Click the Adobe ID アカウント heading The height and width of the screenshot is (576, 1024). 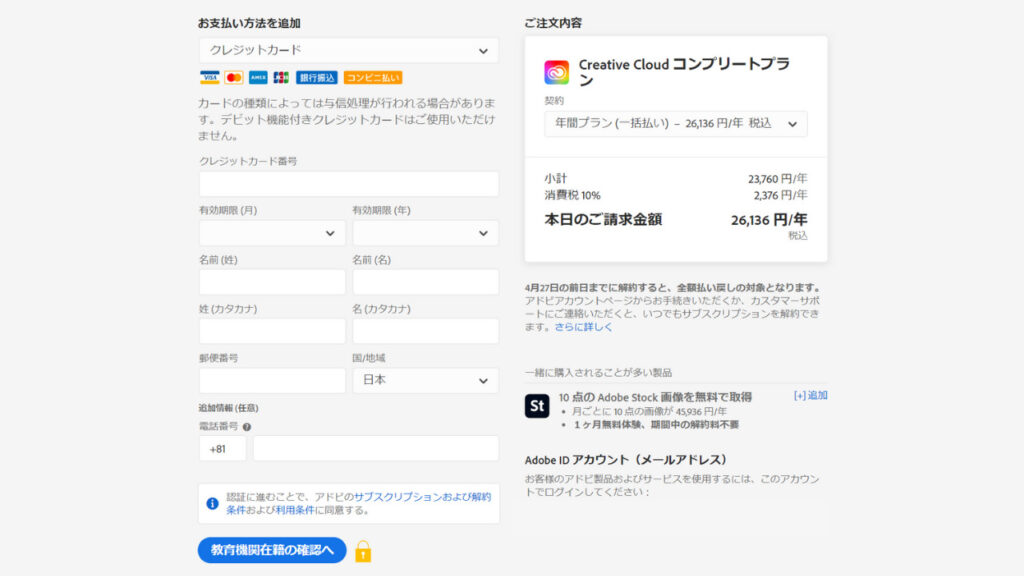click(x=626, y=460)
